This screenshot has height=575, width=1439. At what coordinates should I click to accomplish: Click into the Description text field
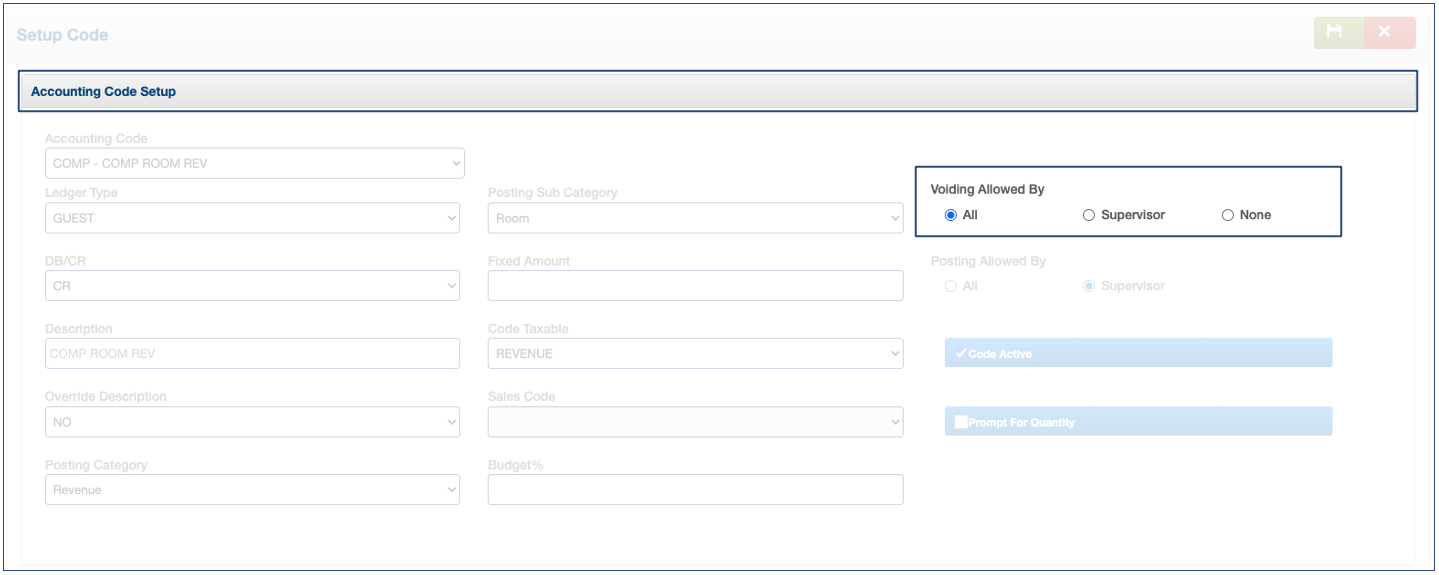(252, 353)
